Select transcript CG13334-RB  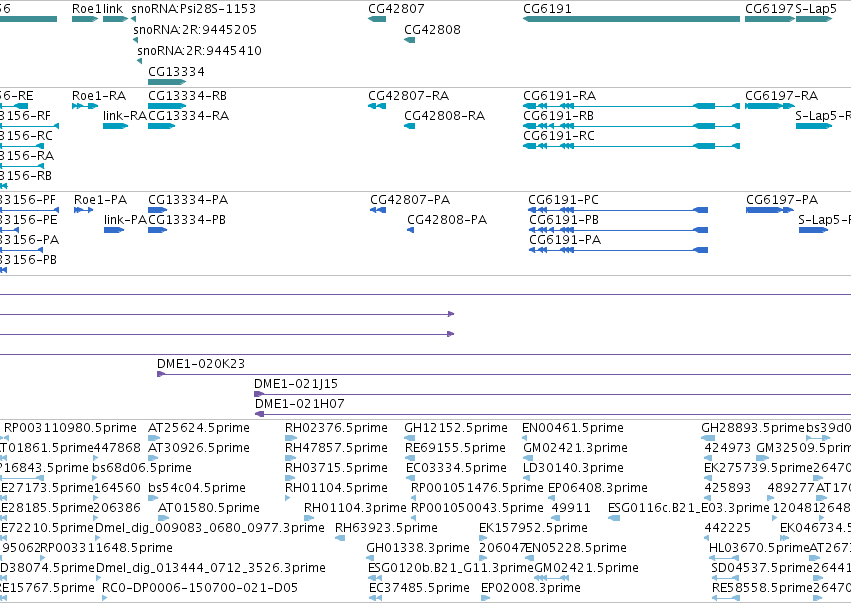187,96
